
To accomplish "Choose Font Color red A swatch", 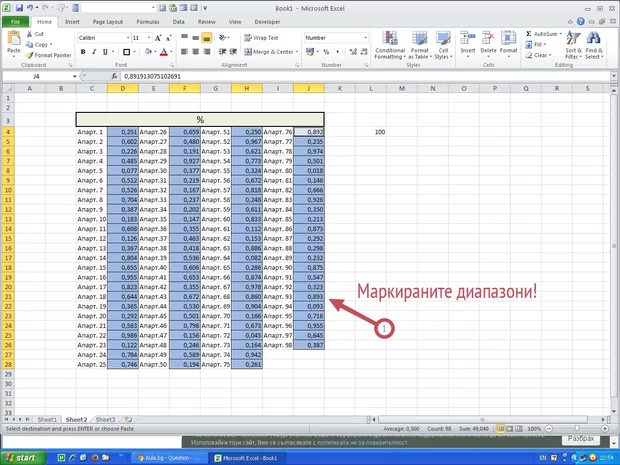I will tap(164, 52).
